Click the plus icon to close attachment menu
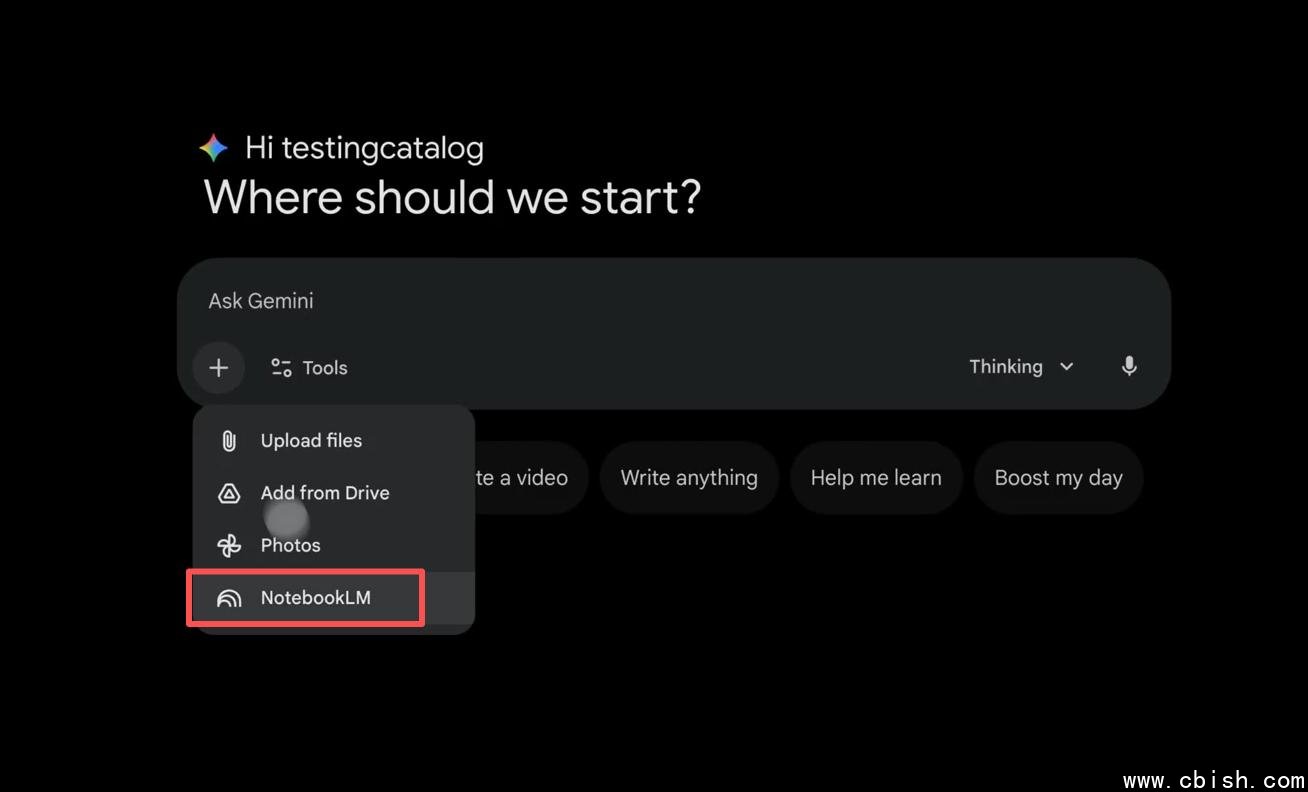 pos(218,368)
